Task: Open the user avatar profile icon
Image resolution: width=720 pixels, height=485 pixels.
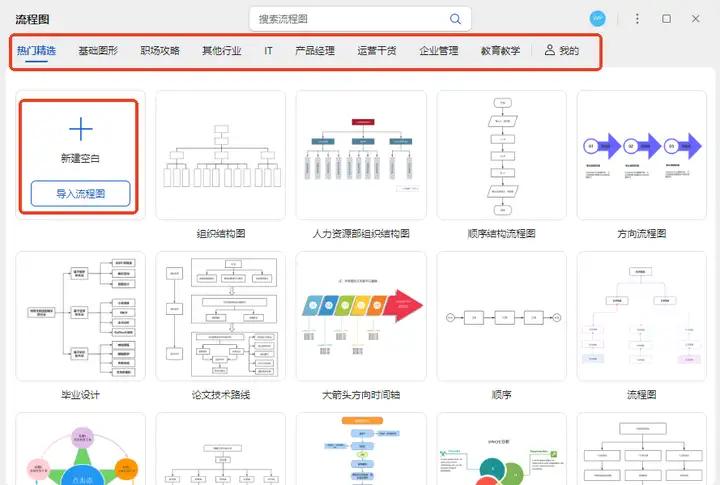Action: pos(598,19)
